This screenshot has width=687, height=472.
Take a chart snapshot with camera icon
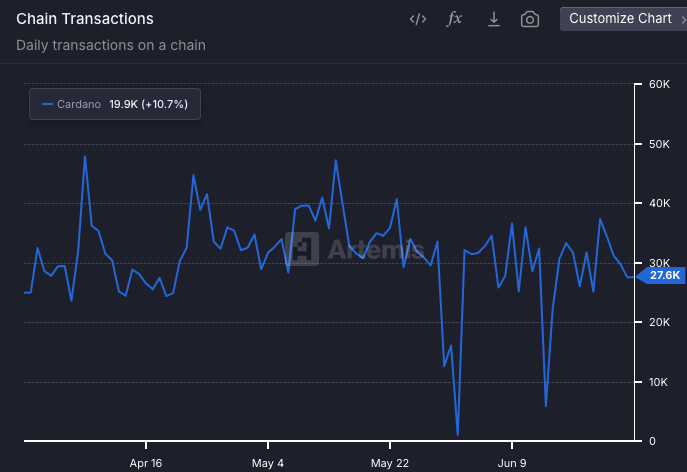530,19
